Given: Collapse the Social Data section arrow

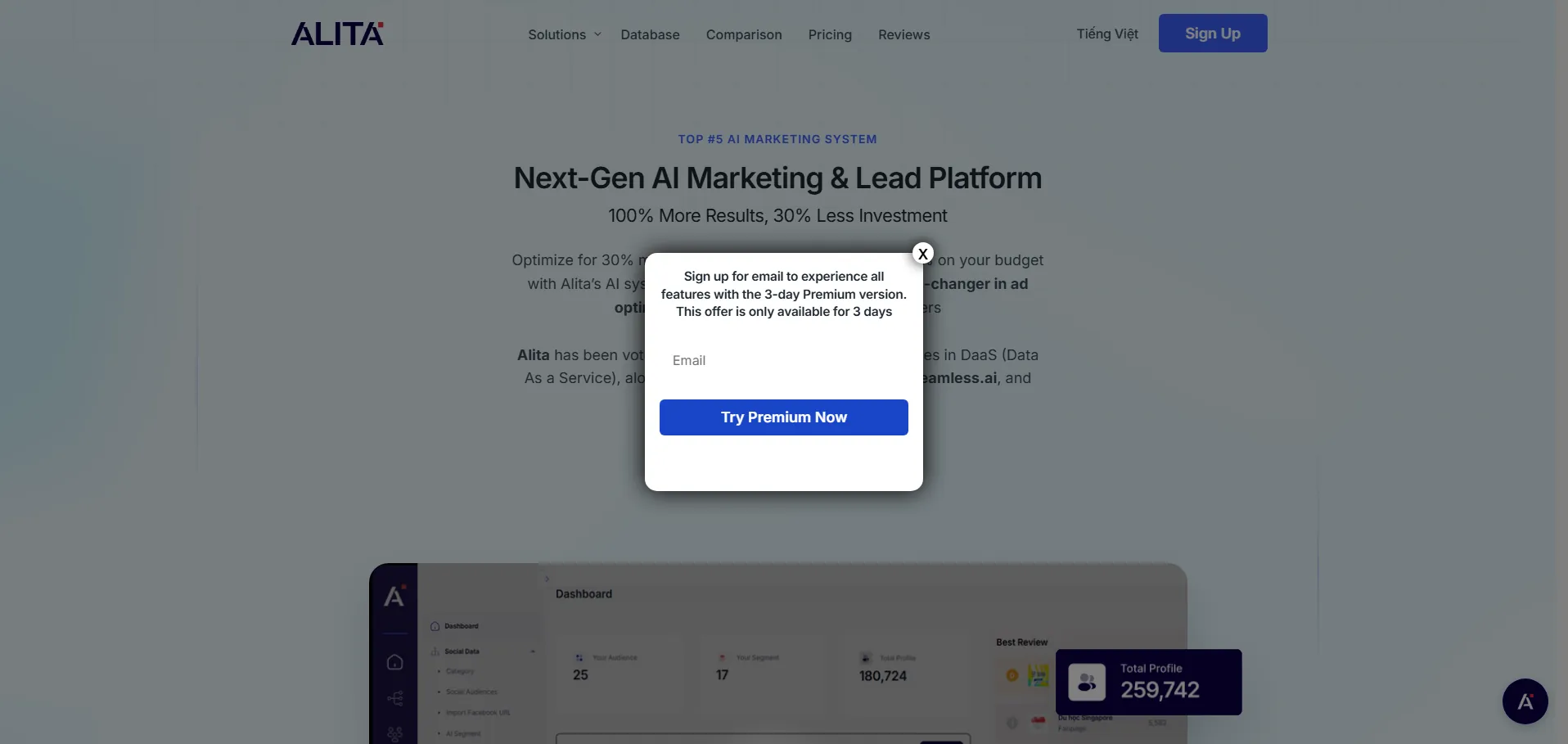Looking at the screenshot, I should point(533,652).
